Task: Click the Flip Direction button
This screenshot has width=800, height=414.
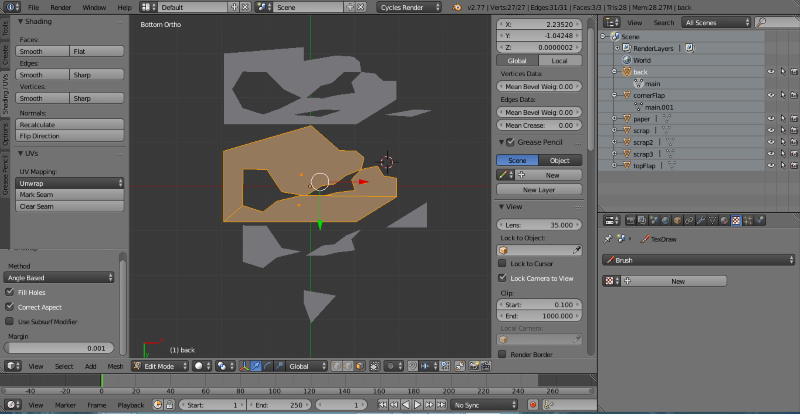Action: tap(69, 136)
